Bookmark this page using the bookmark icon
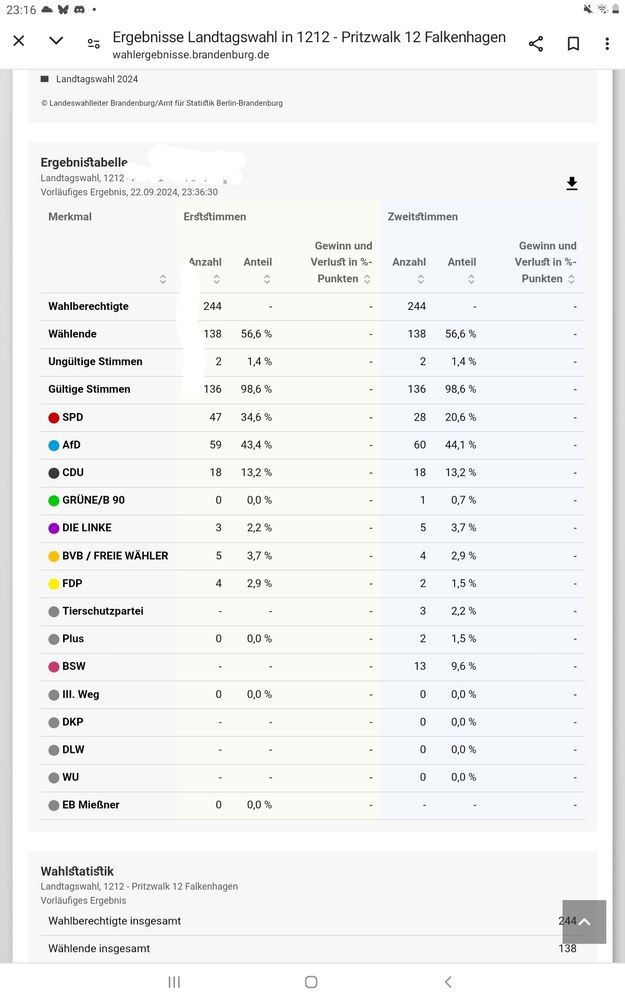The height and width of the screenshot is (1000, 625). tap(573, 44)
